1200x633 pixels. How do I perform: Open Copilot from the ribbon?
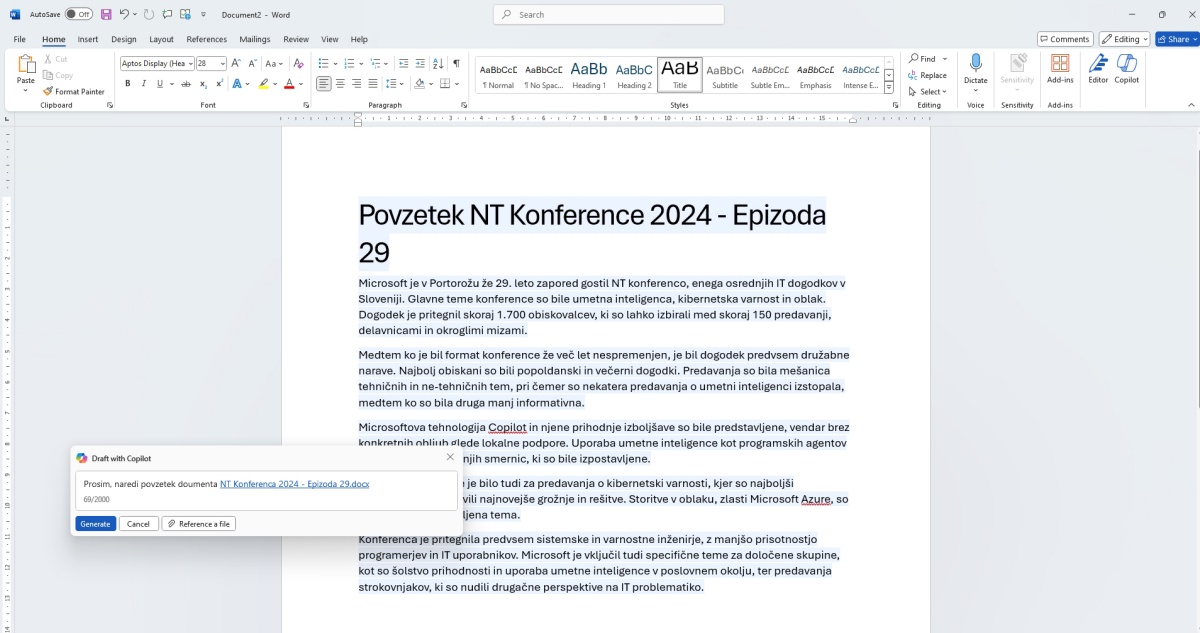point(1127,68)
